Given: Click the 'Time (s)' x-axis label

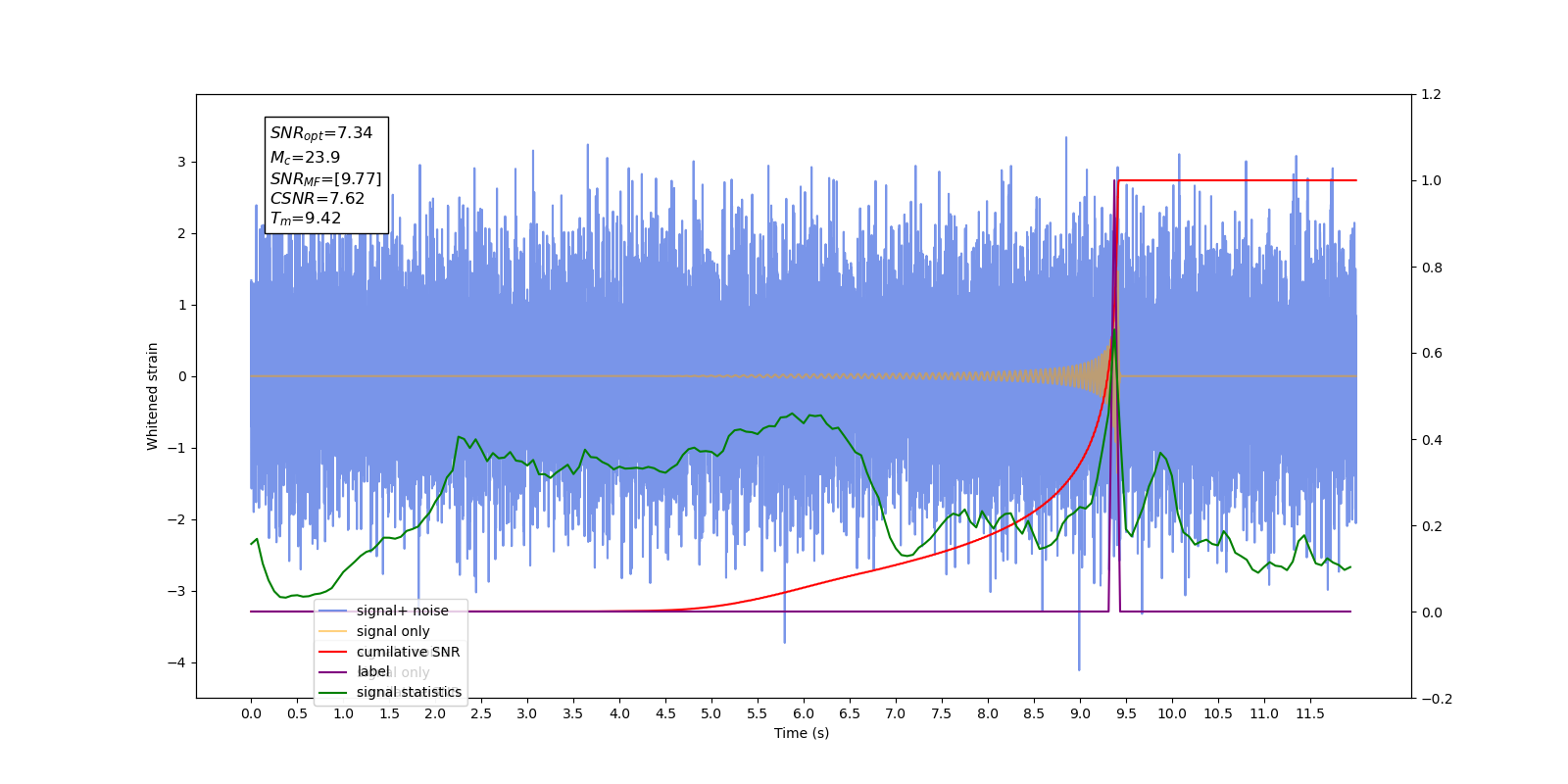Looking at the screenshot, I should click(802, 733).
